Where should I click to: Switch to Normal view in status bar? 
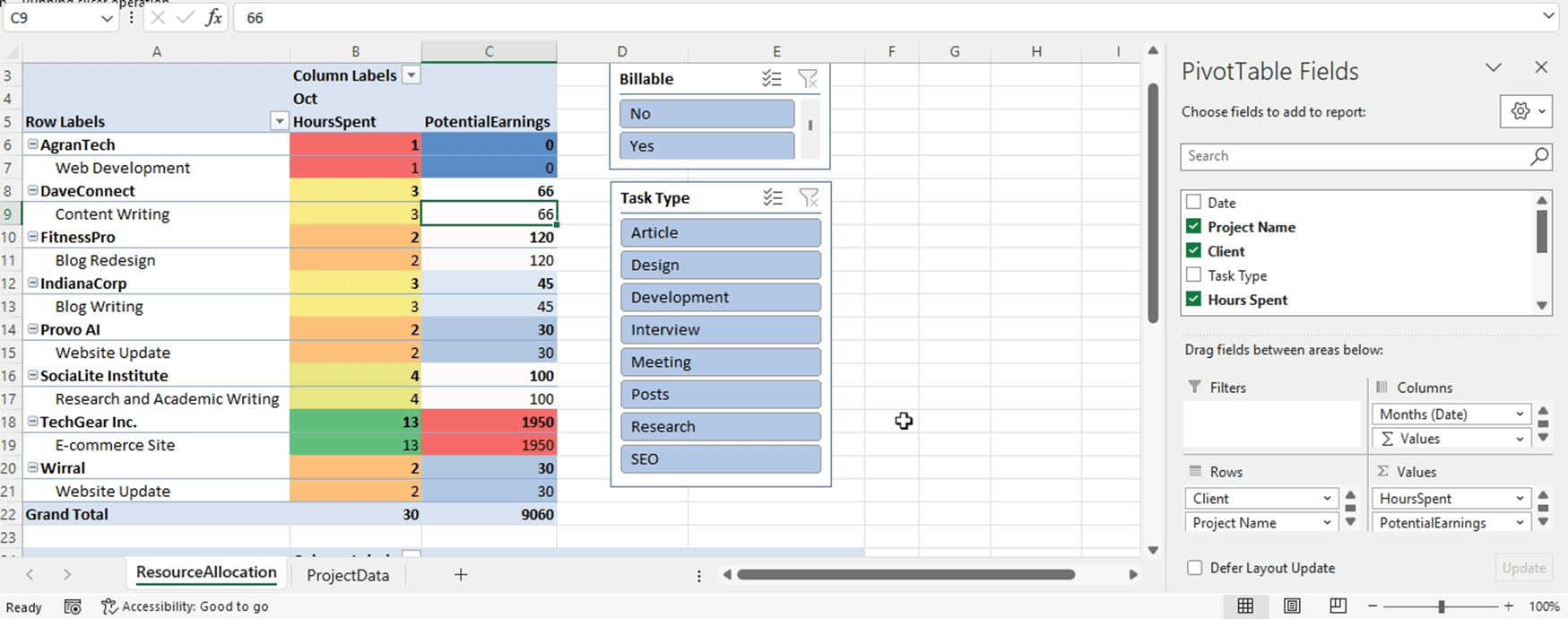[x=1245, y=606]
